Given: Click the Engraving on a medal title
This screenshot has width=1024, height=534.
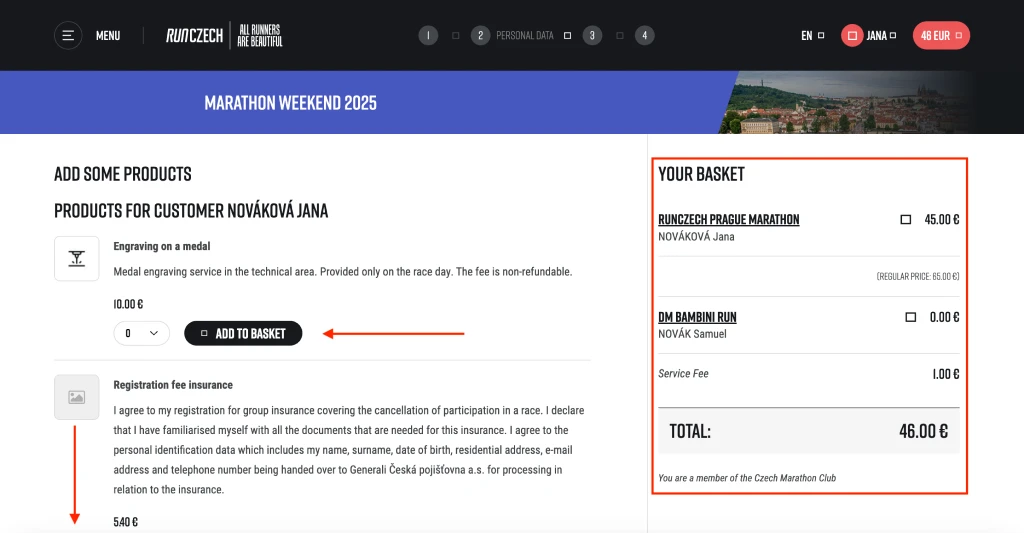Looking at the screenshot, I should pyautogui.click(x=162, y=246).
